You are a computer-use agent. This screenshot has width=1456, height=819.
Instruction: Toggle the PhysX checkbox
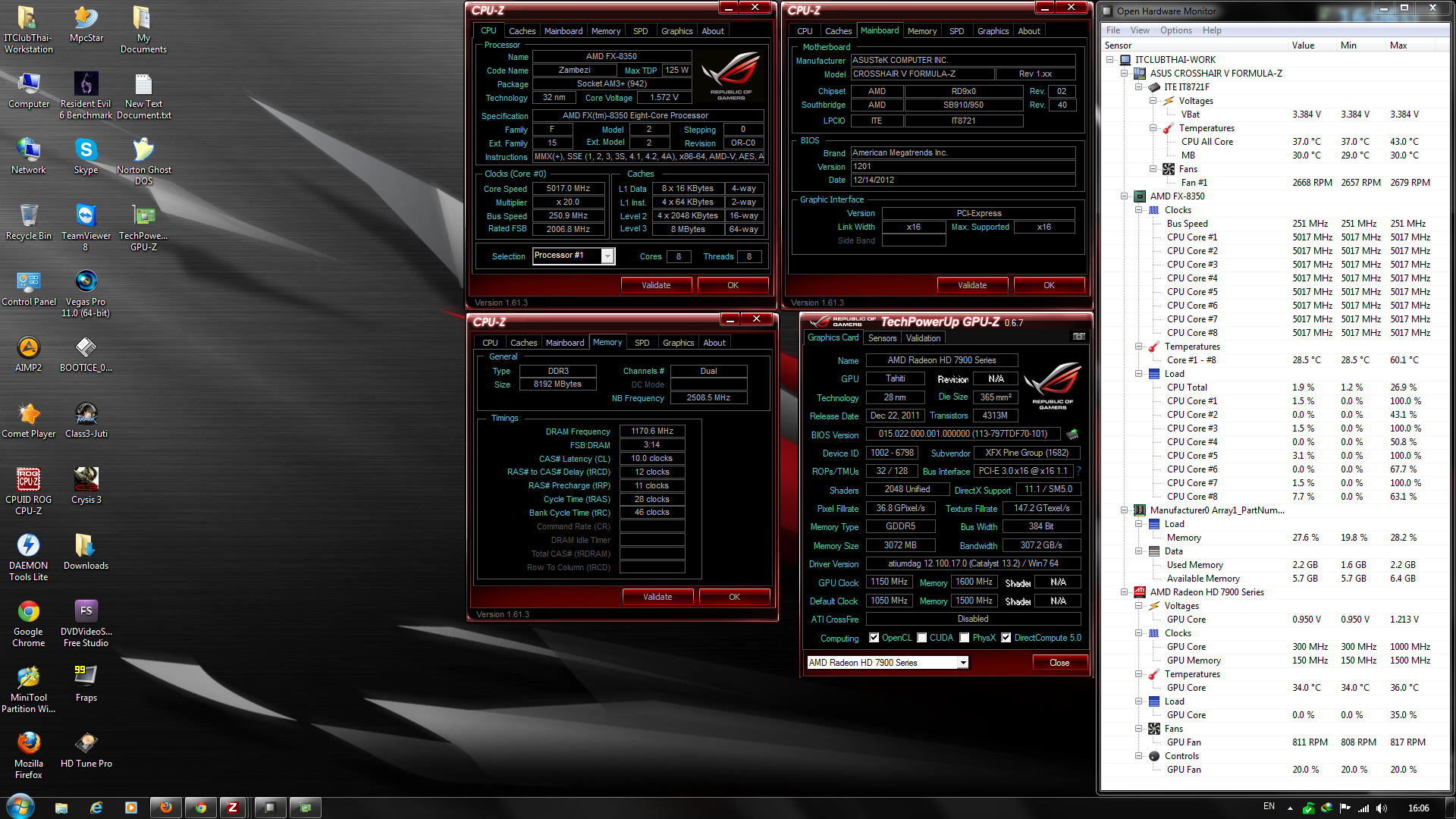pos(964,638)
